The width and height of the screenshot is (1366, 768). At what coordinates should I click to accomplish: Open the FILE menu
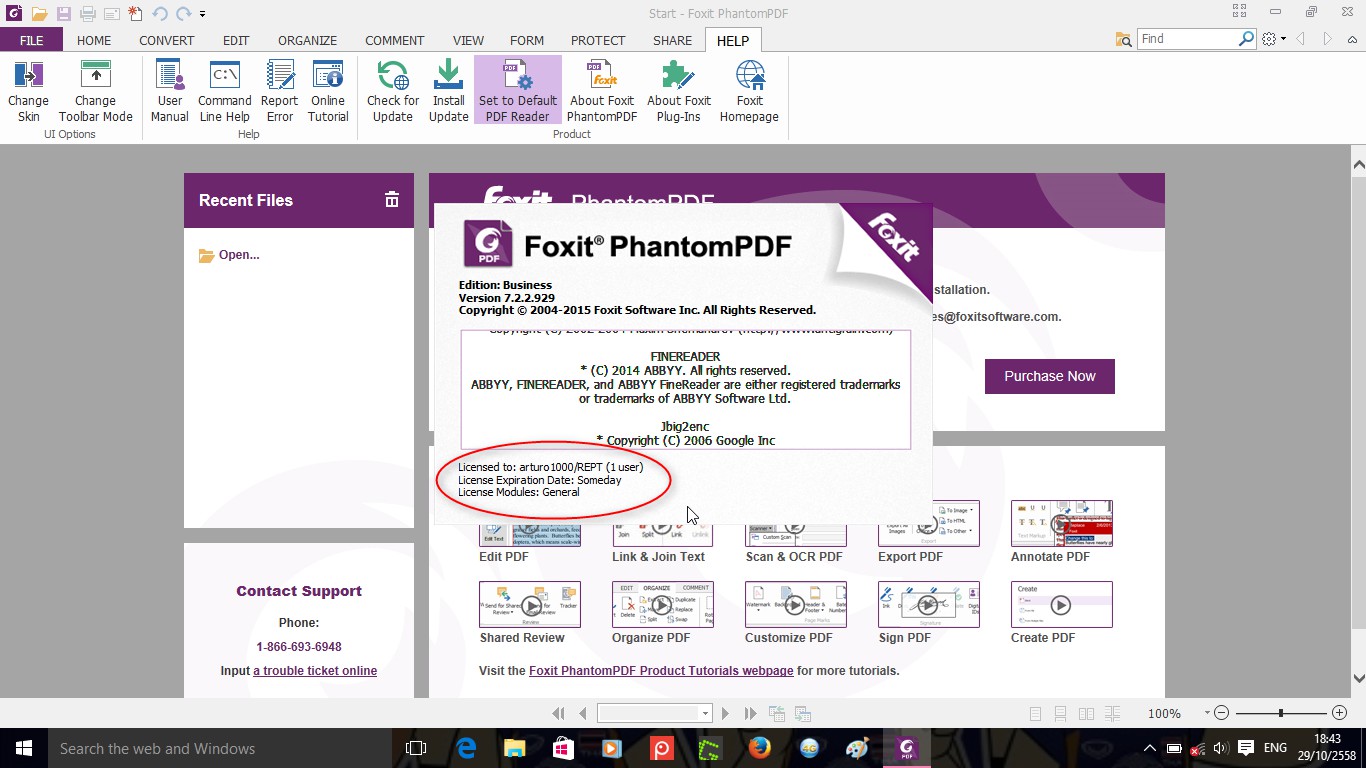click(31, 40)
